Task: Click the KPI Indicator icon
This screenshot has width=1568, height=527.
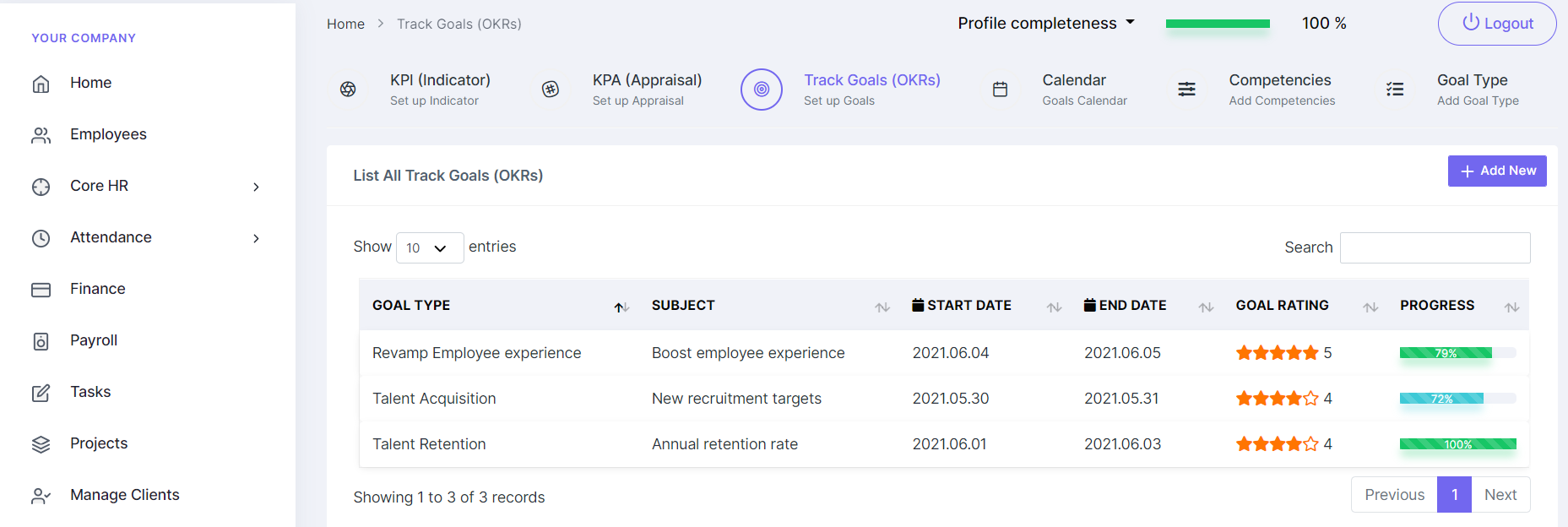Action: [x=348, y=90]
